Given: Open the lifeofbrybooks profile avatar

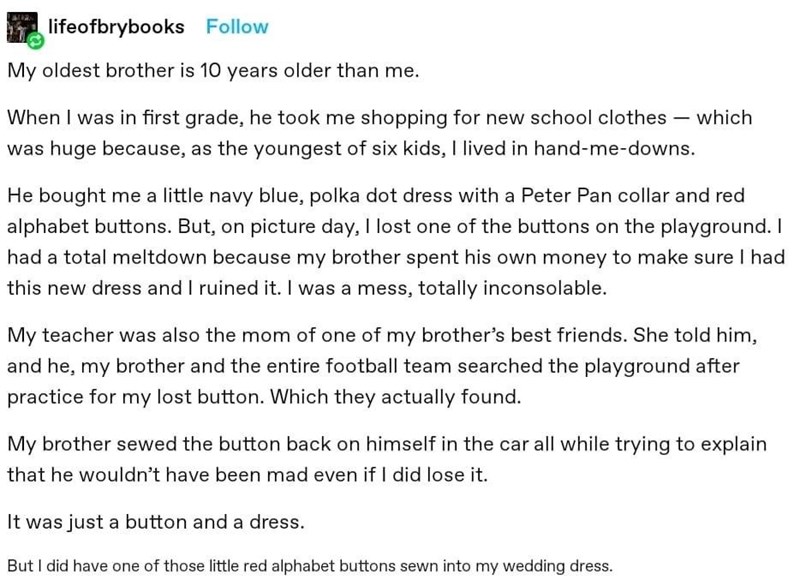Looking at the screenshot, I should (x=21, y=27).
